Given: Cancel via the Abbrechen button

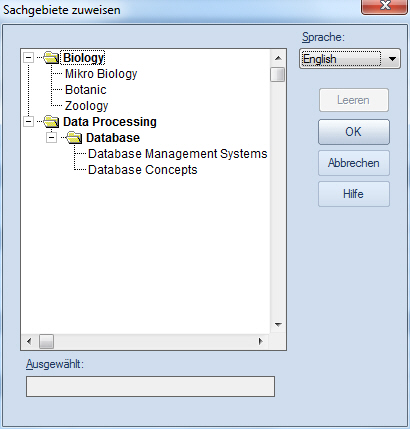Looking at the screenshot, I should point(354,163).
